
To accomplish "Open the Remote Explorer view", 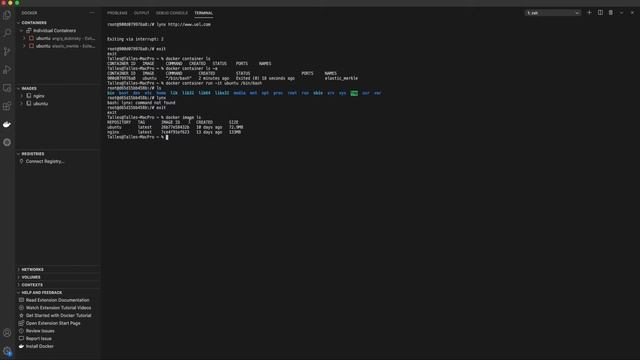I will point(7,88).
